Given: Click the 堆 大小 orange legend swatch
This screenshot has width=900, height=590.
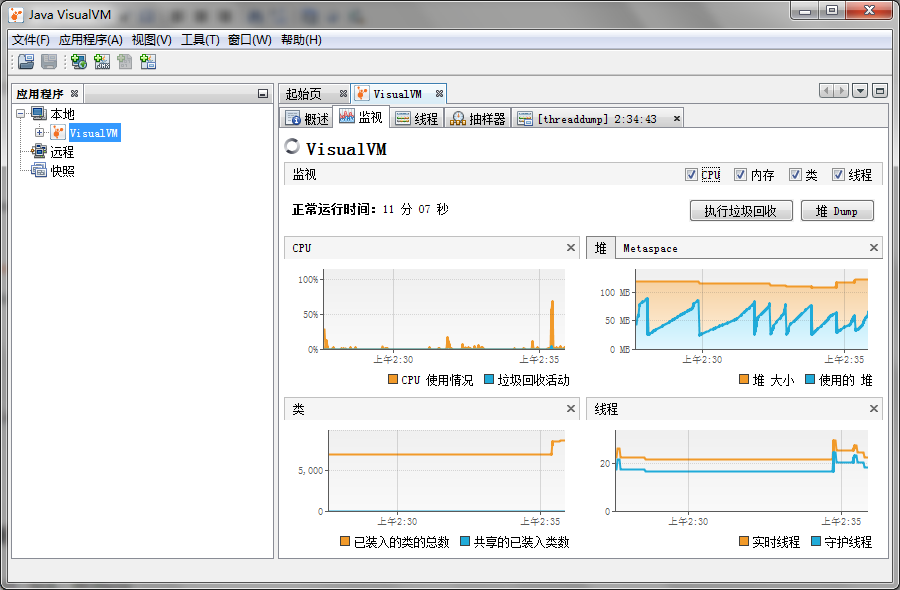Looking at the screenshot, I should 744,379.
